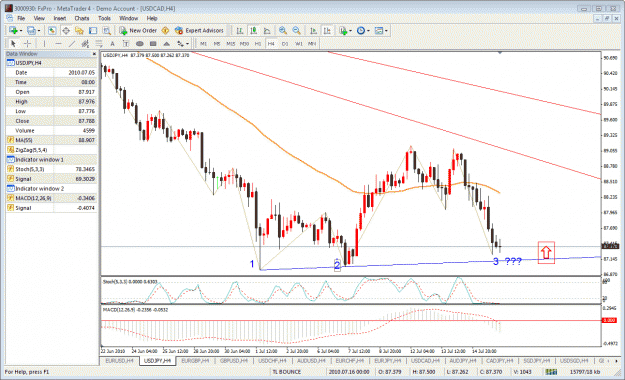This screenshot has height=380, width=625.
Task: Click the Zoom Out magnifier icon
Action: click(296, 30)
